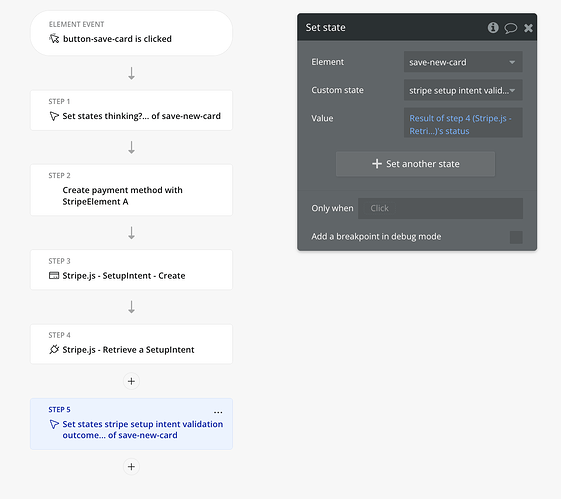This screenshot has width=561, height=499.
Task: Select Step 2 Create payment method with StripeElement A
Action: [x=131, y=190]
